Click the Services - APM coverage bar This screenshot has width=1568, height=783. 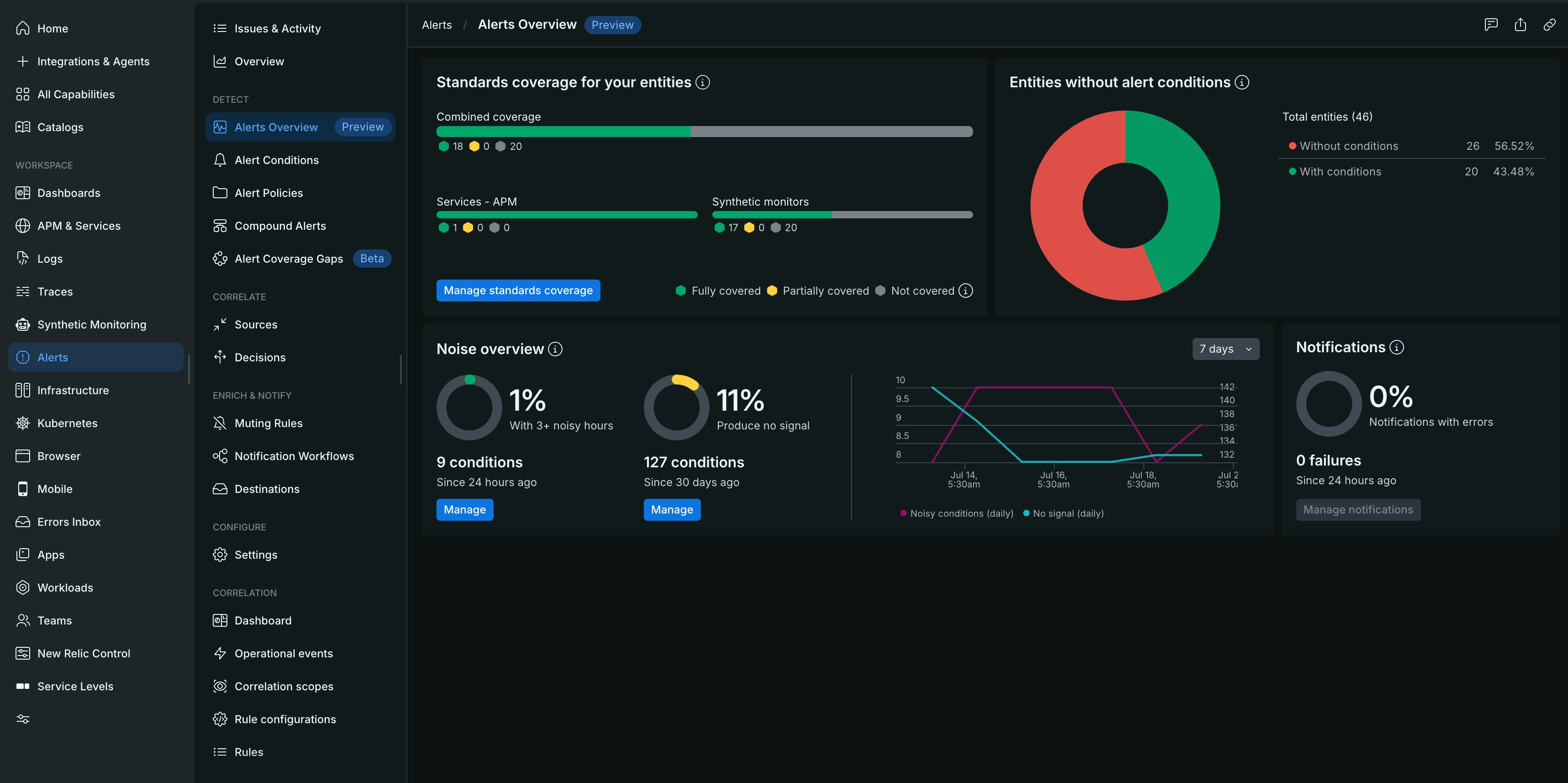pyautogui.click(x=567, y=214)
